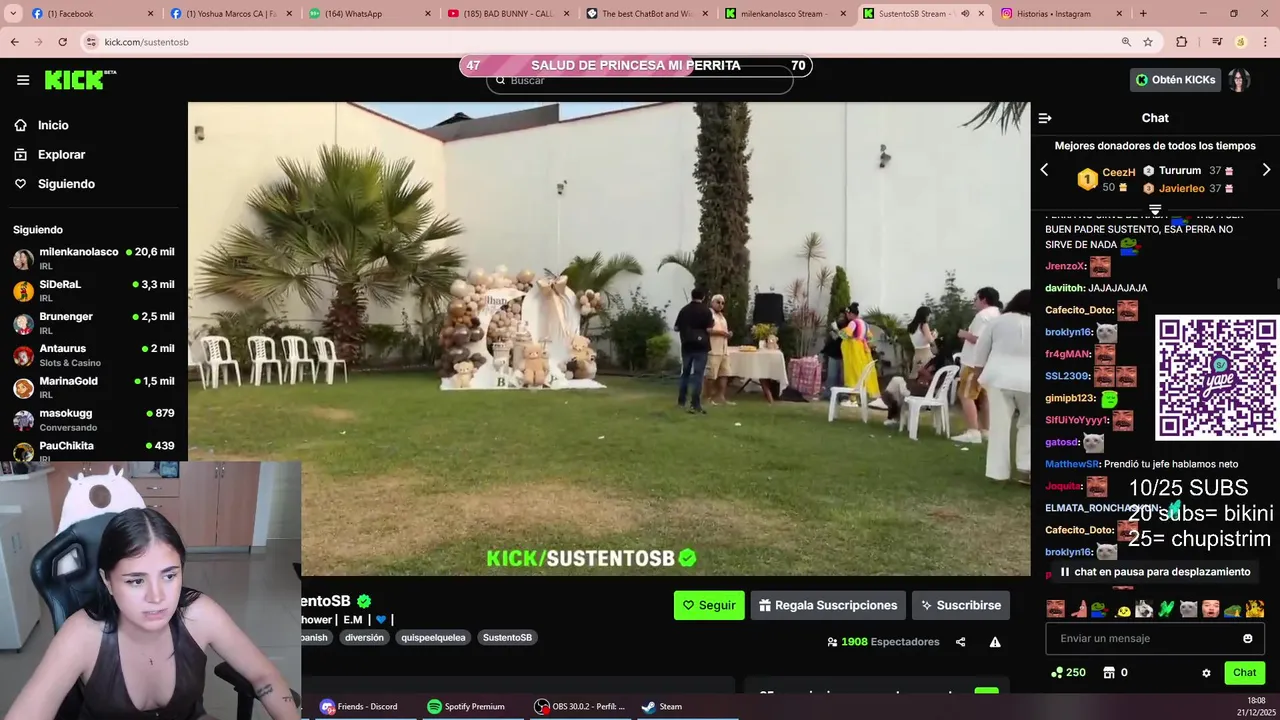Insert the Patrick star quick emote
Image resolution: width=1280 pixels, height=720 pixels.
pos(1078,609)
